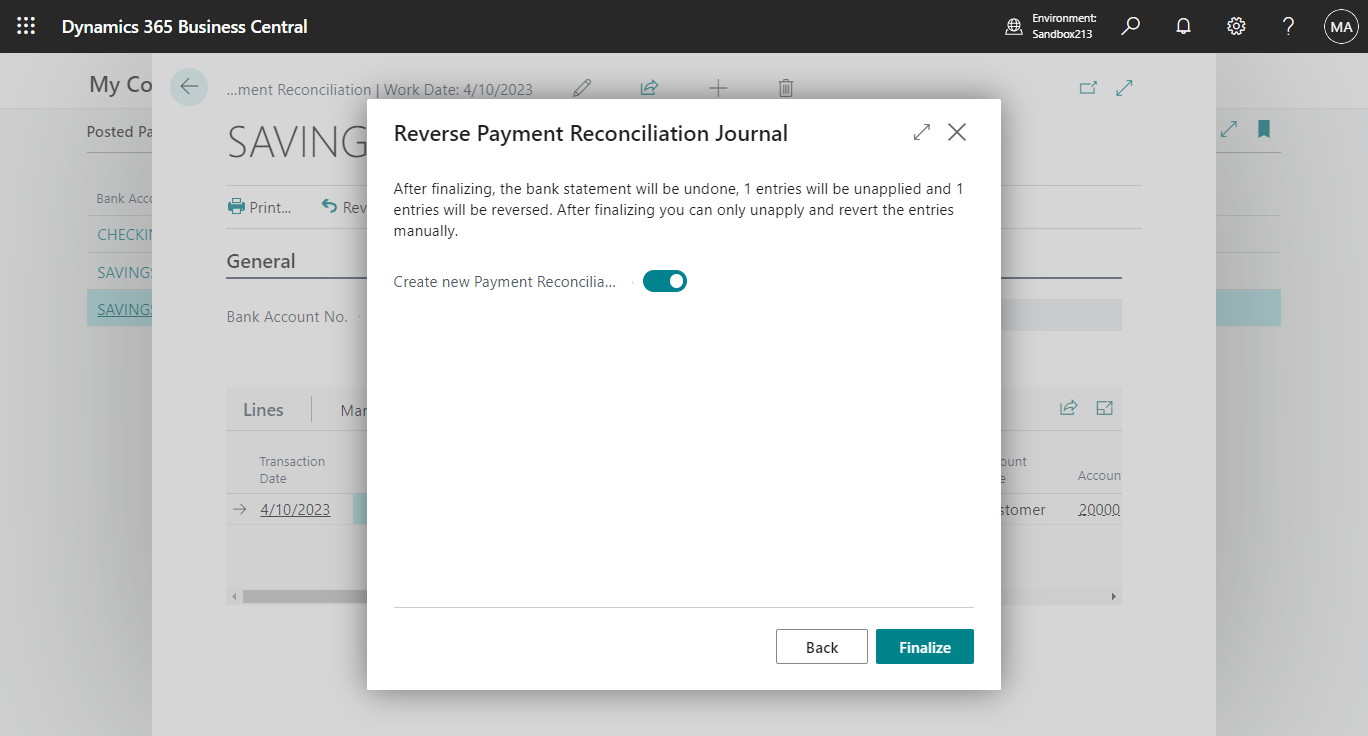Pop out Lines panel via open-in-window icon
Viewport: 1368px width, 736px height.
(1104, 408)
